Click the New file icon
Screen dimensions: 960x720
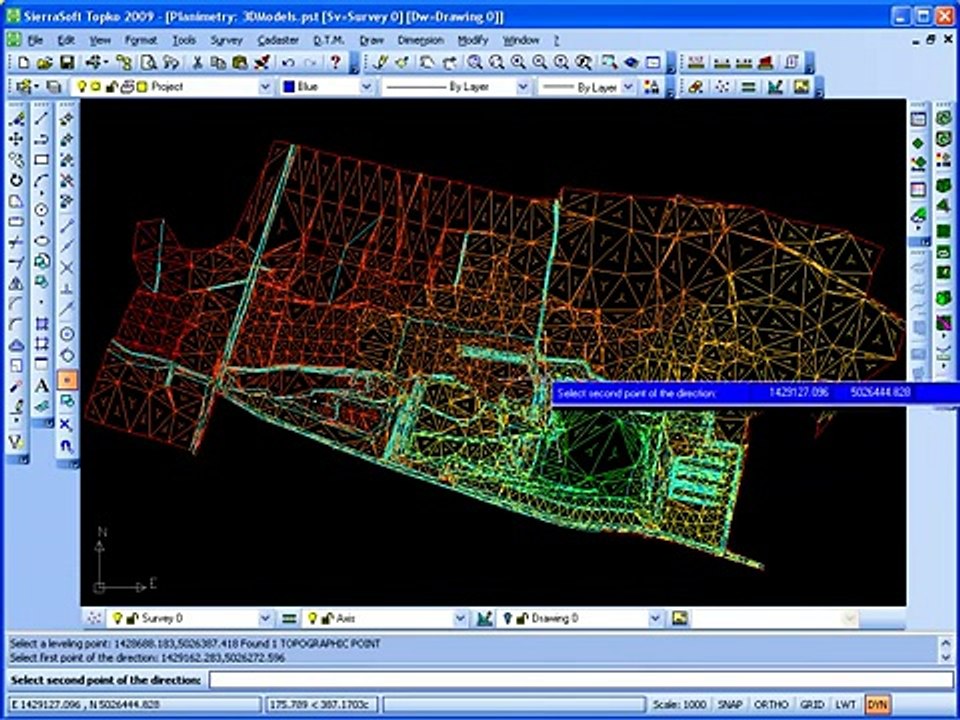pyautogui.click(x=23, y=62)
